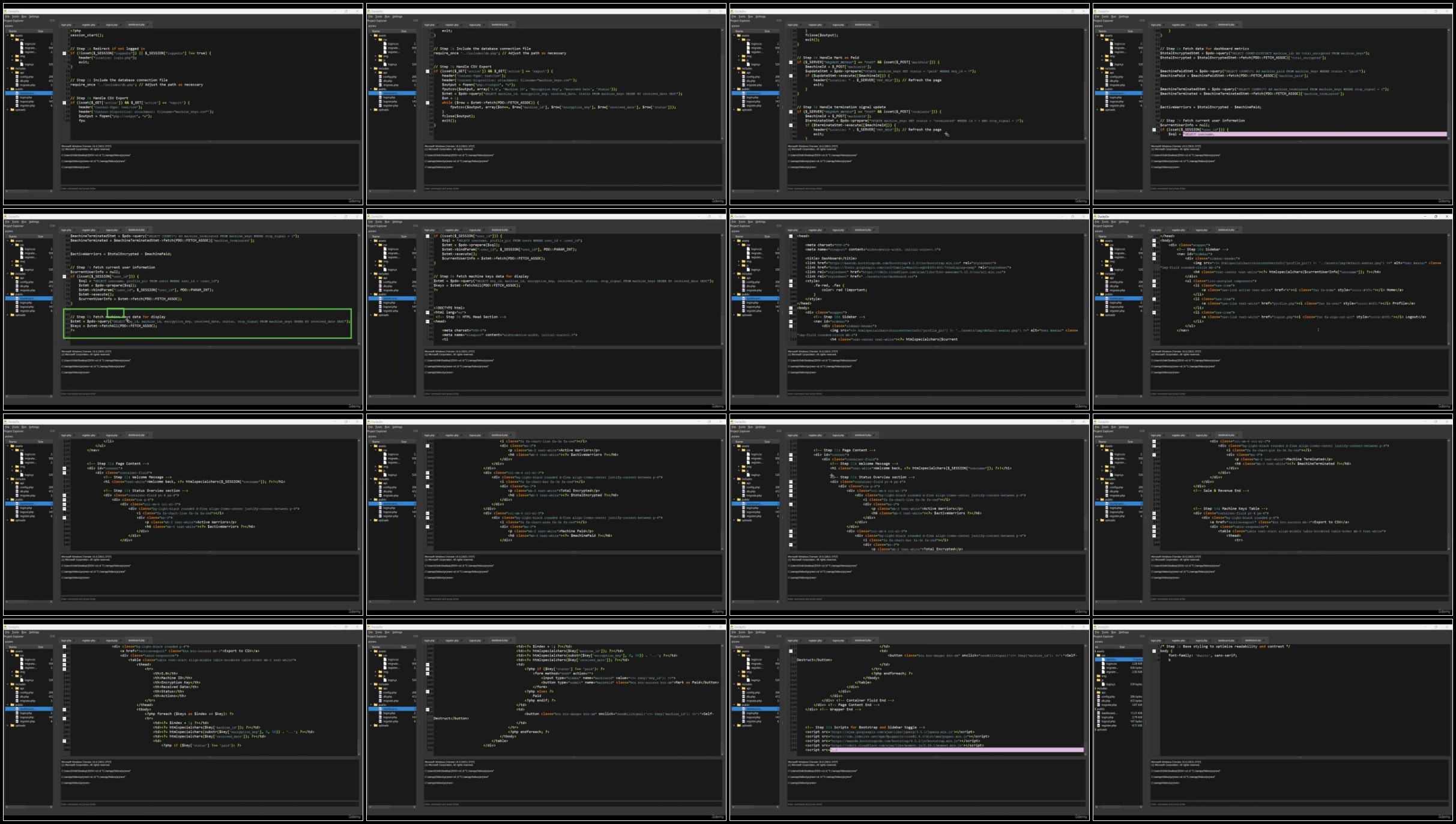Click register.php file icon in the <?php else: ?> frame
The image size is (1456, 824).
tap(381, 721)
